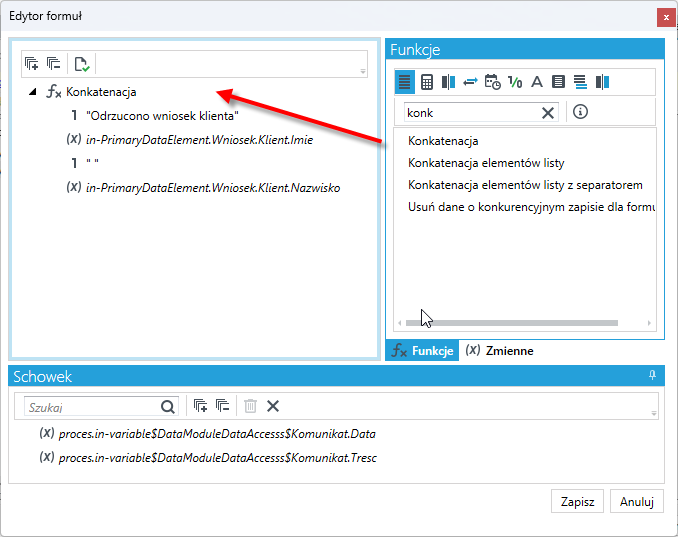Expand all formula tree nodes
678x537 pixels.
[32, 64]
